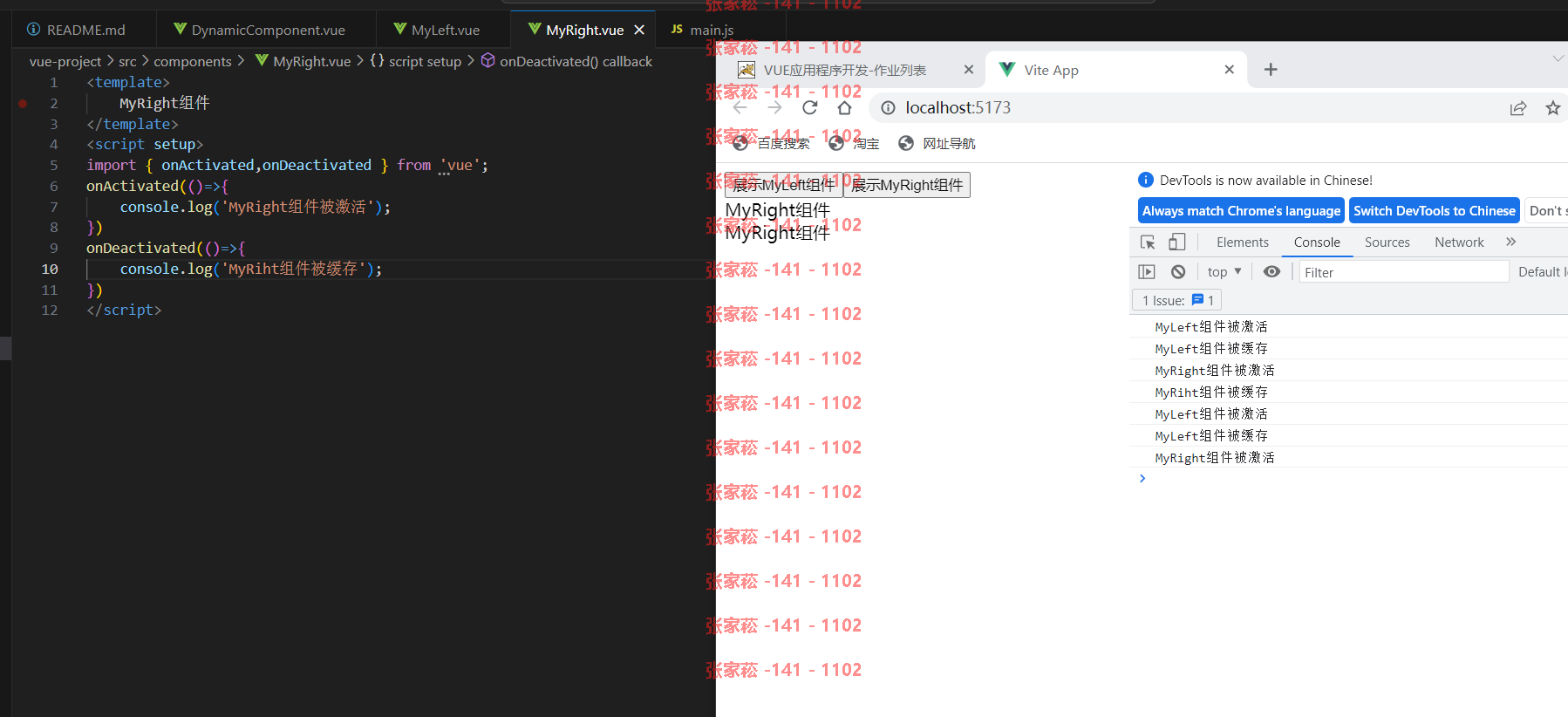Viewport: 1568px width, 717px height.
Task: Open the DevTools Sources panel
Action: pyautogui.click(x=1387, y=242)
